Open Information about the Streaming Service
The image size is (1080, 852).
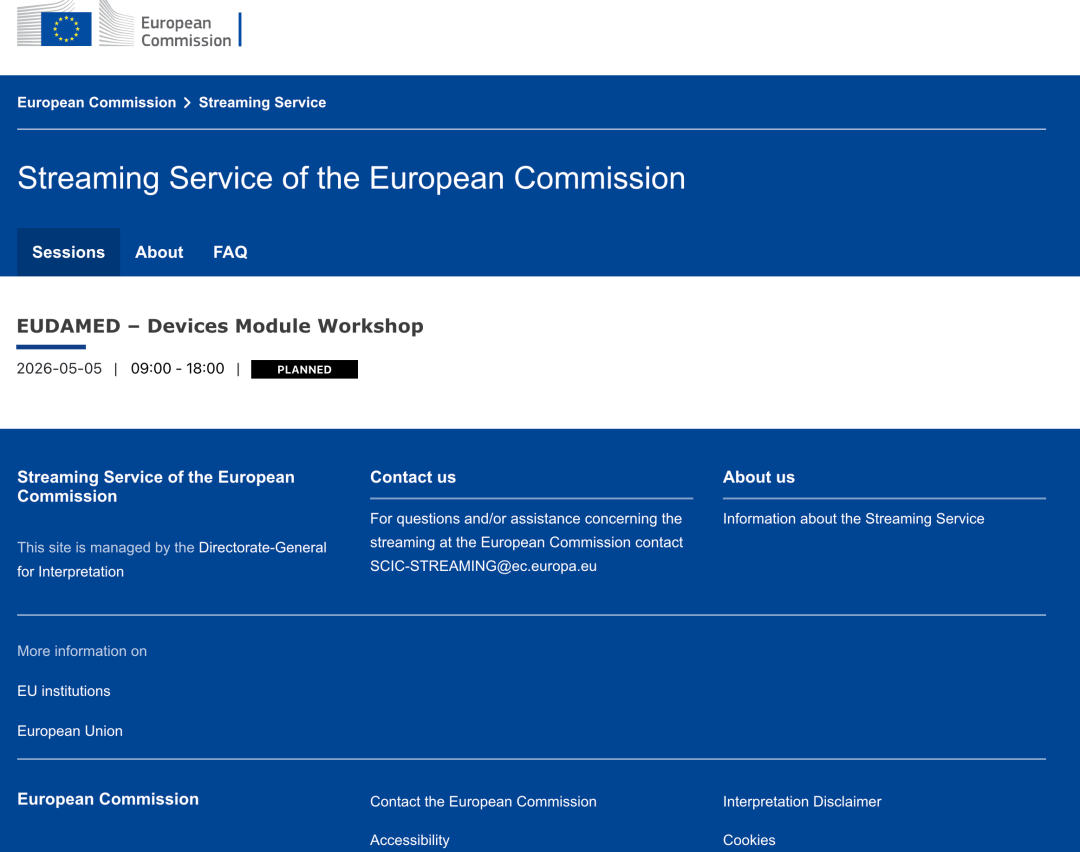853,518
